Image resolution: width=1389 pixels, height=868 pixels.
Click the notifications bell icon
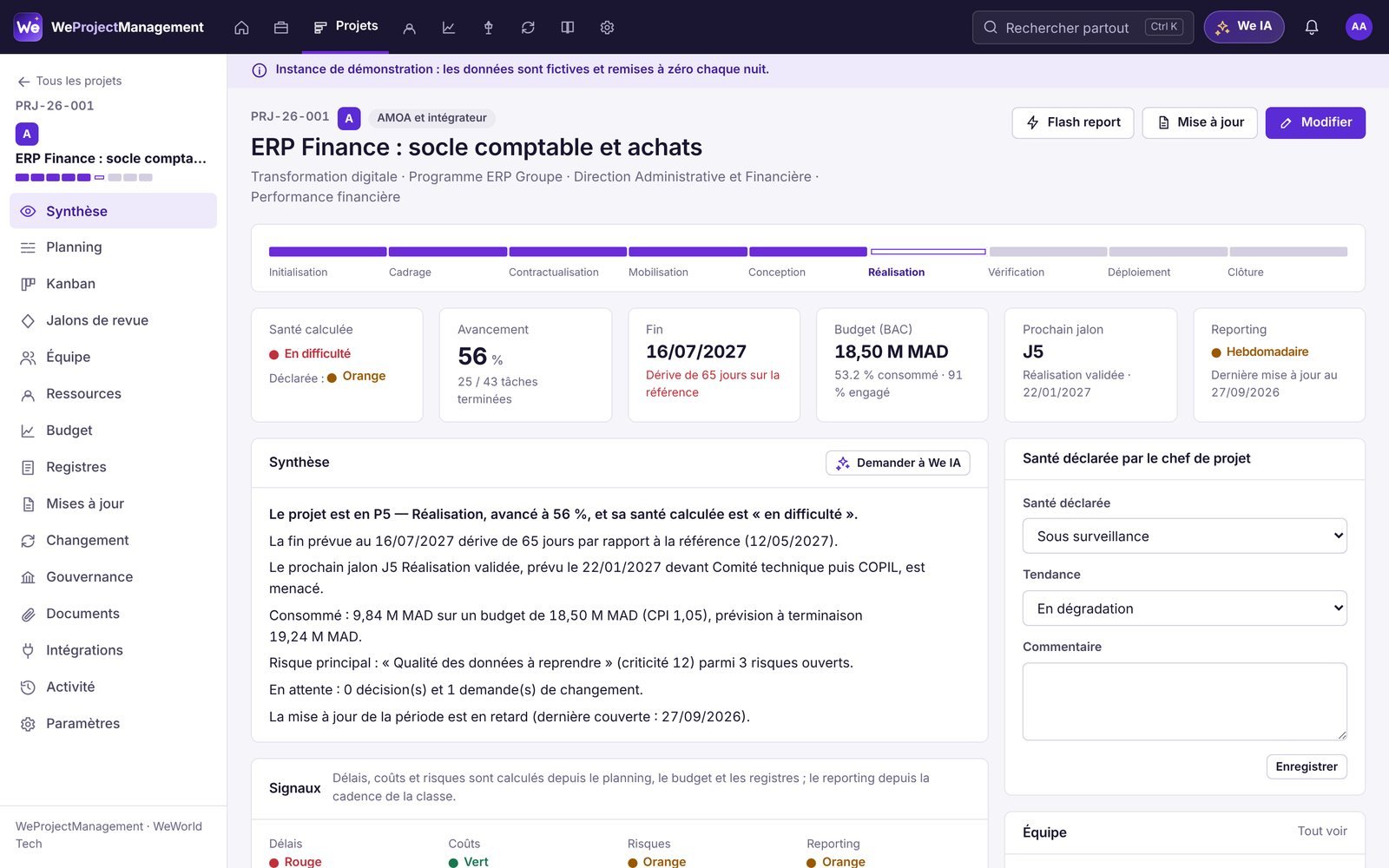click(1312, 27)
